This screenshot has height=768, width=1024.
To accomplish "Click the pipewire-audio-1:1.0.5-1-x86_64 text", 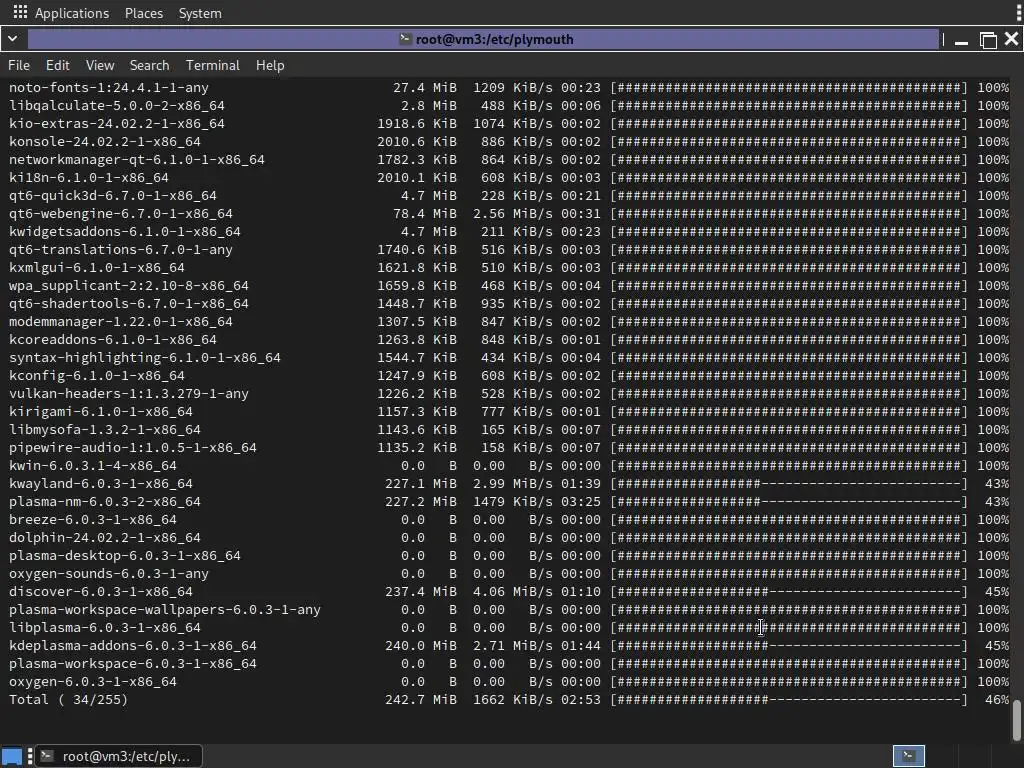I will (x=133, y=448).
